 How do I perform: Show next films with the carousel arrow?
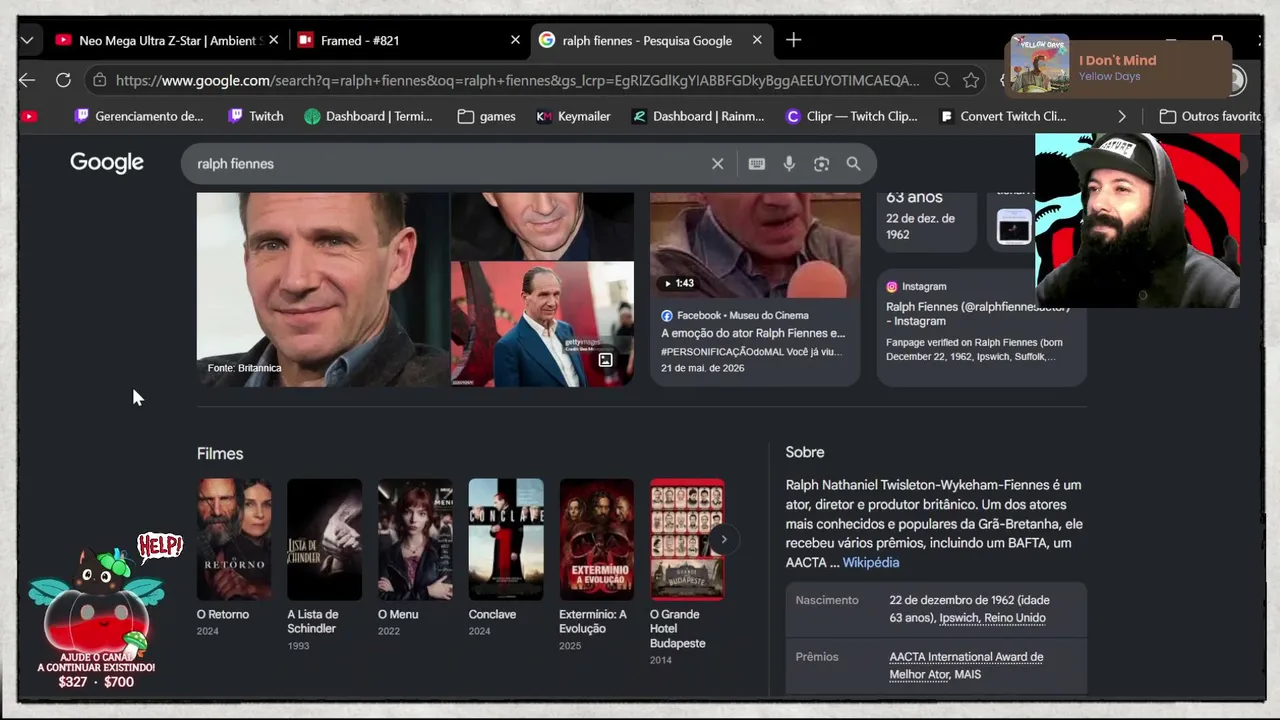(x=724, y=540)
